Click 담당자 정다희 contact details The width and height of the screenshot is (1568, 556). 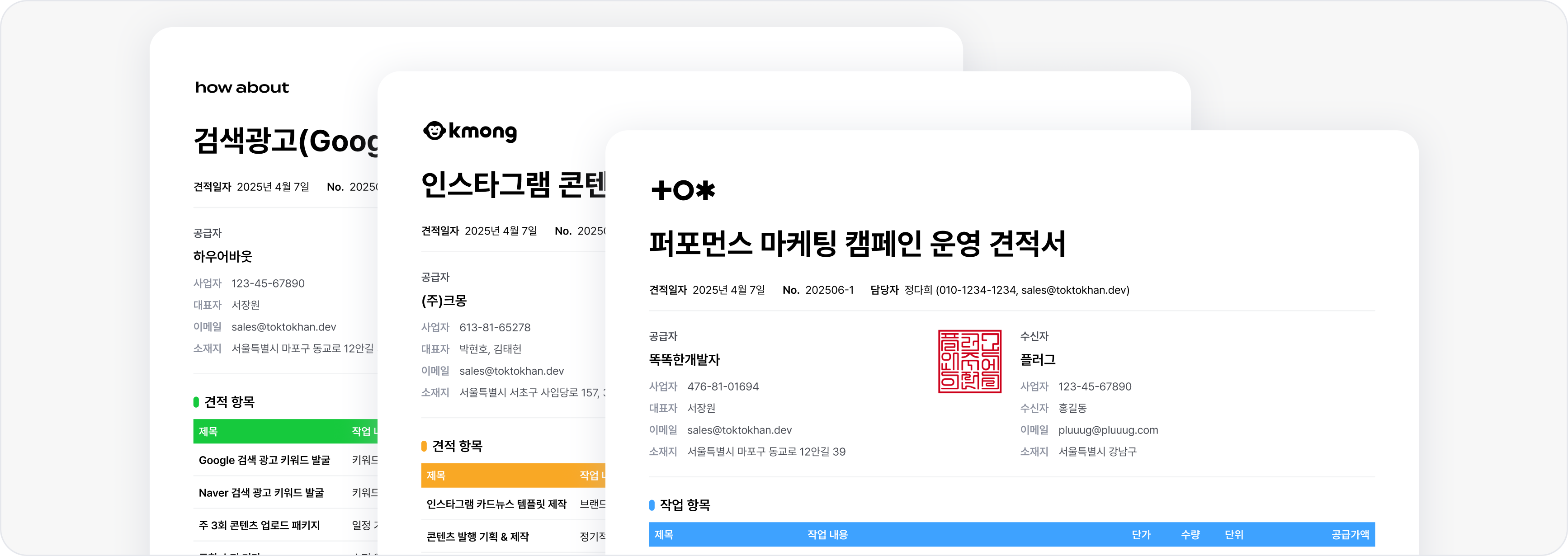[1000, 290]
